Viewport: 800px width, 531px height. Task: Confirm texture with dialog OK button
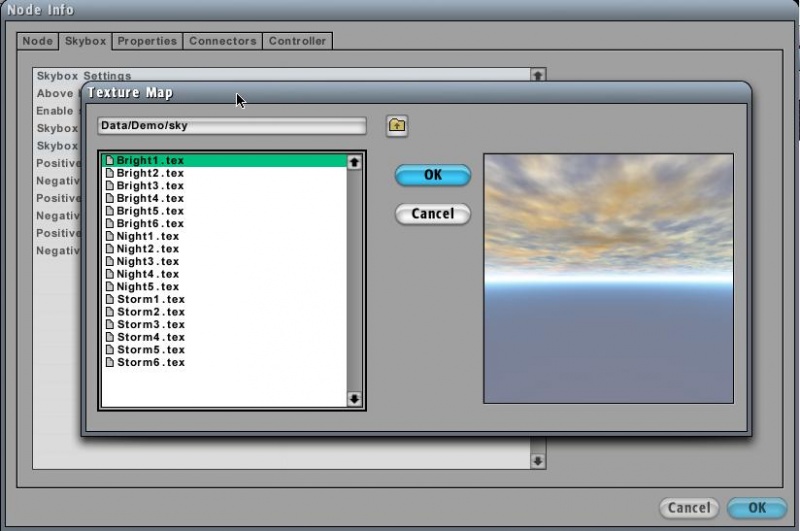coord(432,175)
